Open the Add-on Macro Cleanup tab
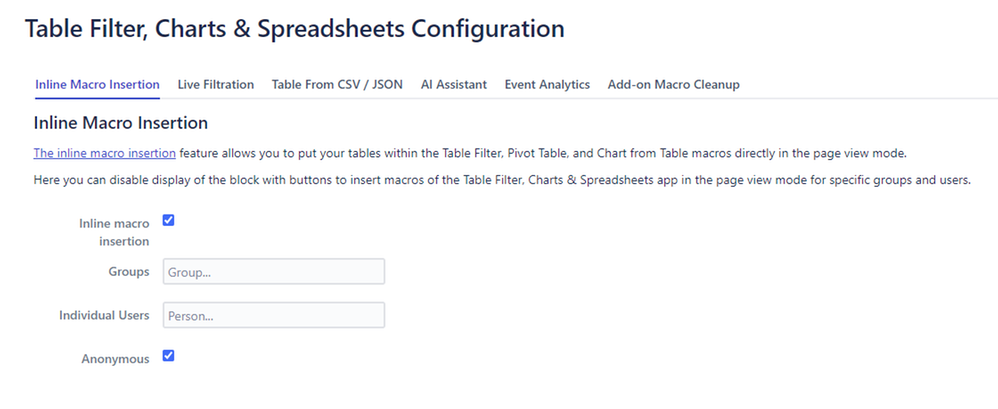Screen dimensions: 998x409 click(x=673, y=85)
